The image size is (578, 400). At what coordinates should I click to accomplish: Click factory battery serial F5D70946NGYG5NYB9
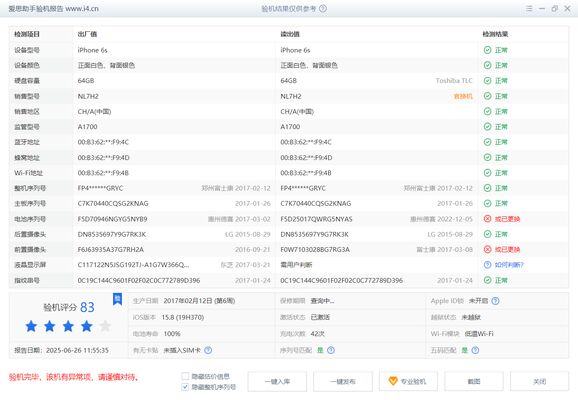coord(112,219)
